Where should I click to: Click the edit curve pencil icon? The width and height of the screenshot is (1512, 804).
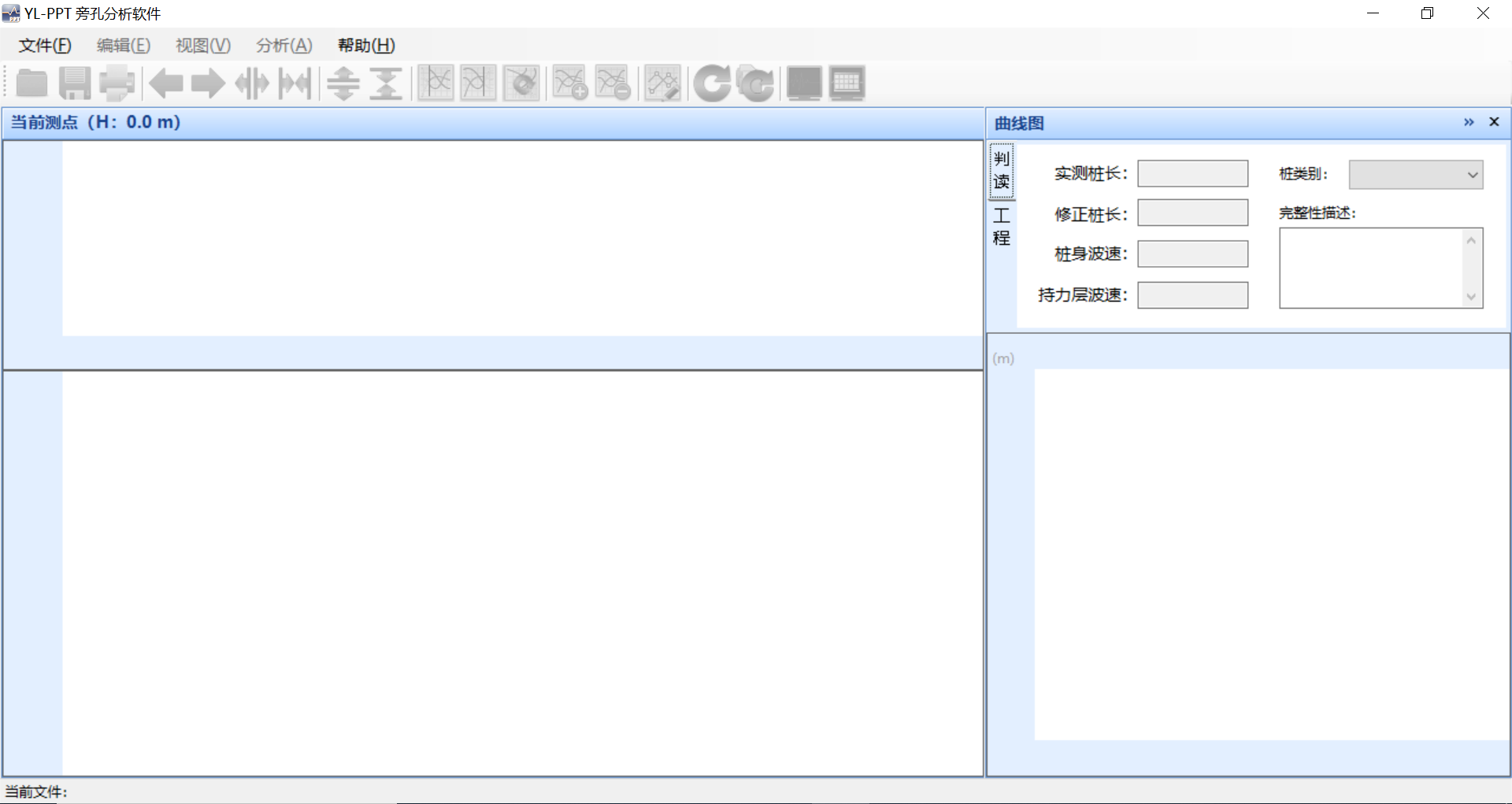click(662, 83)
